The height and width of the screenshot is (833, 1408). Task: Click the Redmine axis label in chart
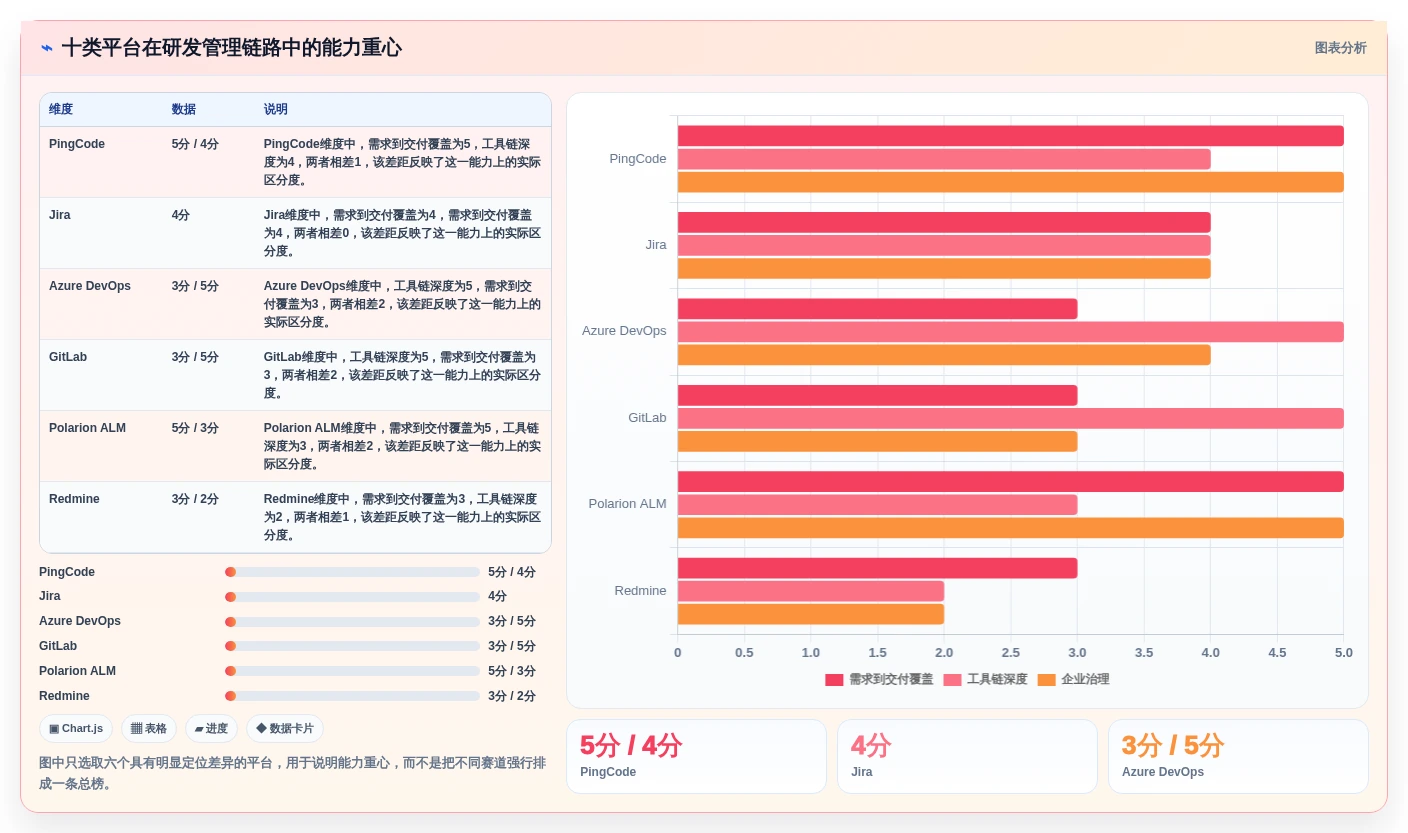(640, 591)
